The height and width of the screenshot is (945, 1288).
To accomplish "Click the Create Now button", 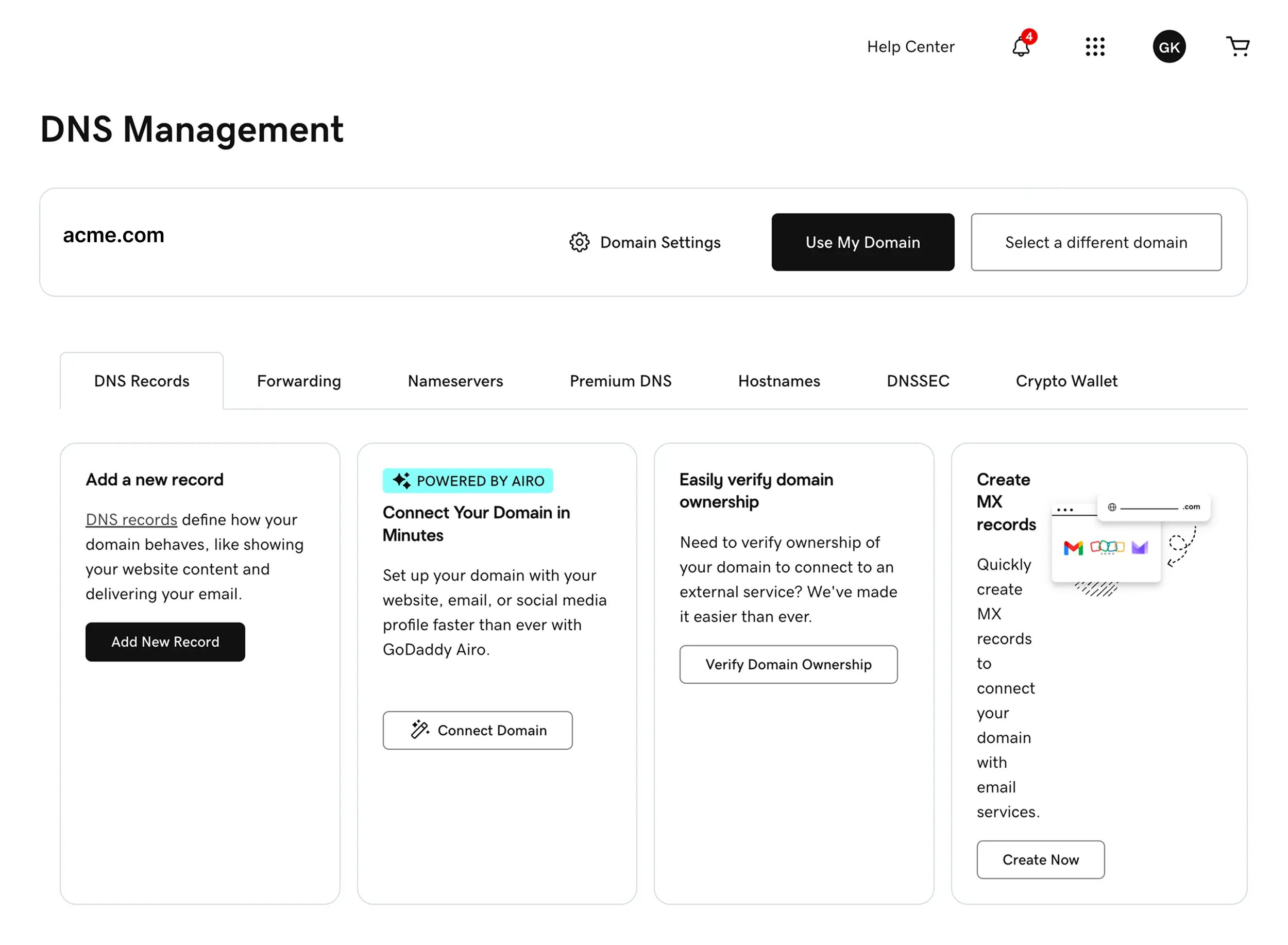I will (1040, 860).
